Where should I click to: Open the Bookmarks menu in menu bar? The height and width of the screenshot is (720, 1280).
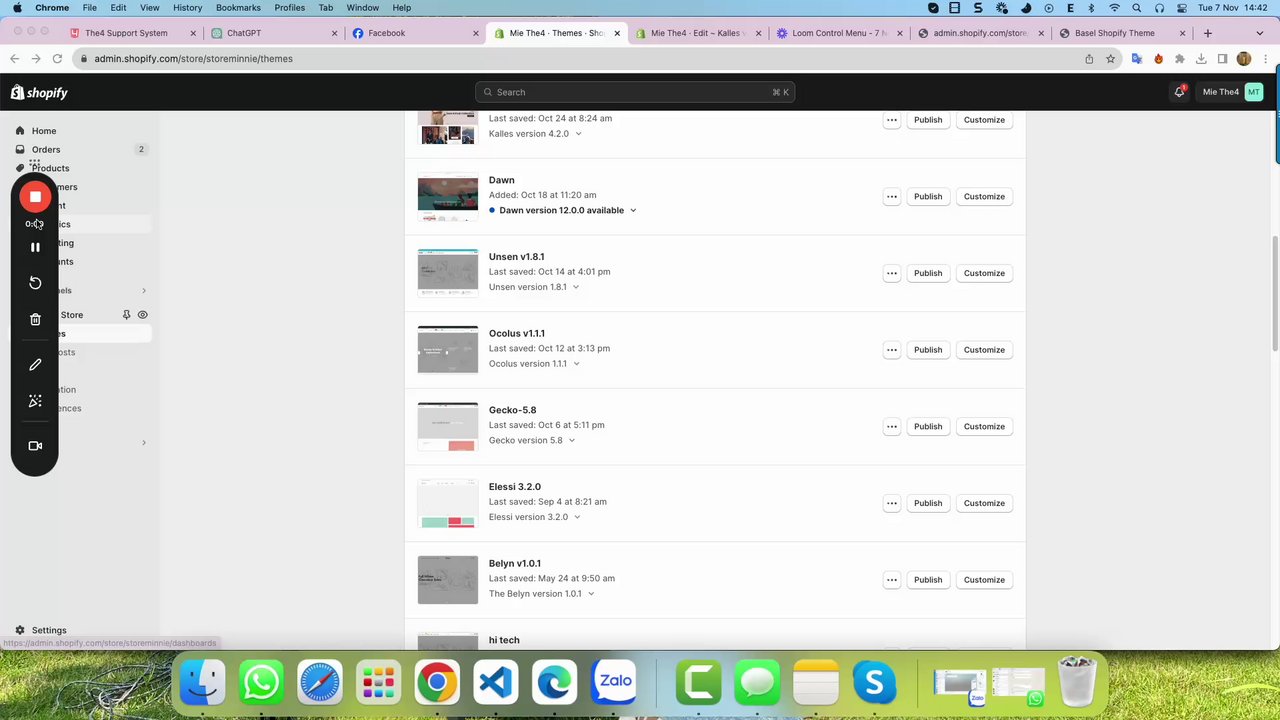(x=238, y=8)
